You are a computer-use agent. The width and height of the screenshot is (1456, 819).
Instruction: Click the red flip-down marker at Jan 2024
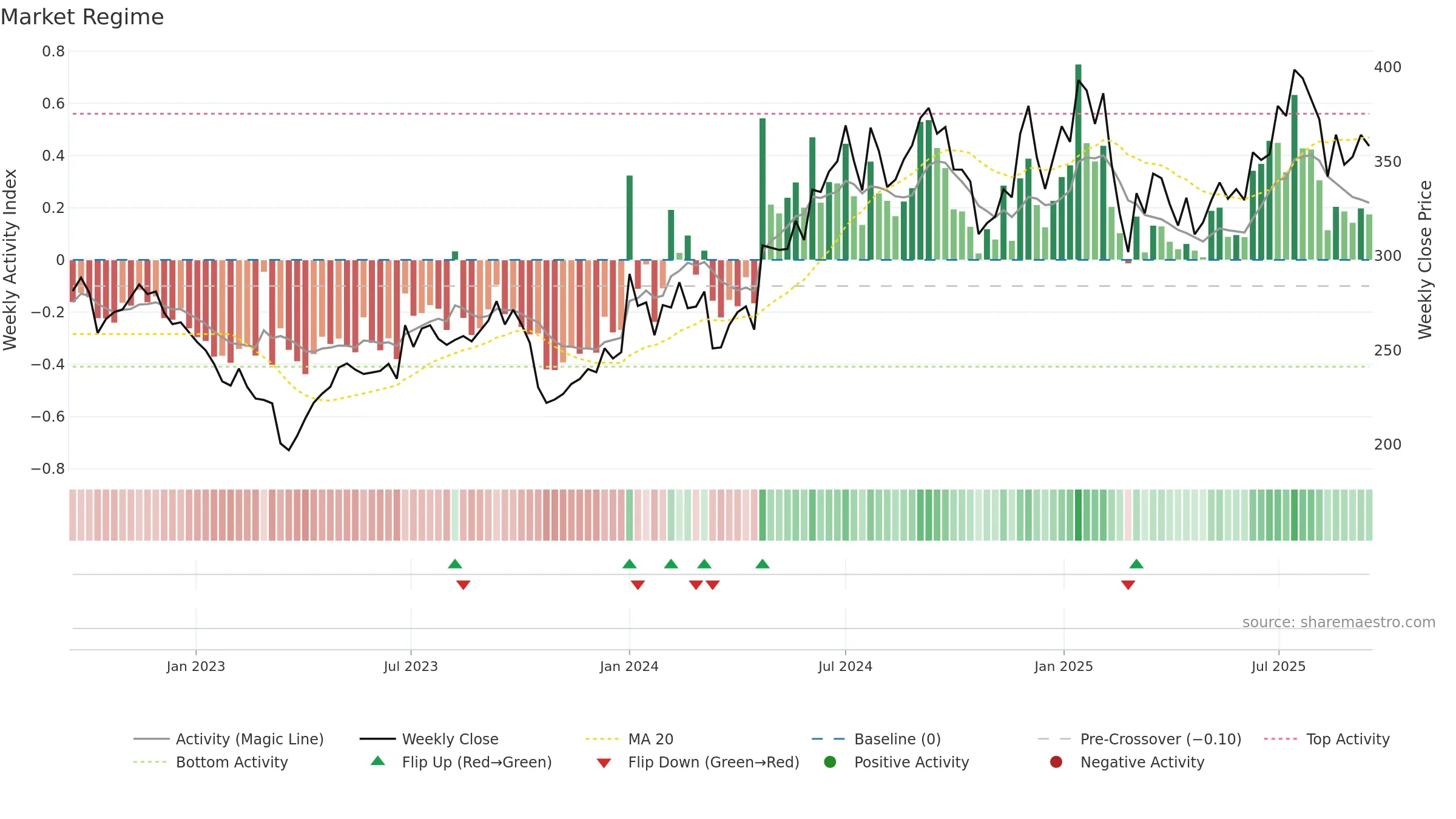(x=638, y=585)
